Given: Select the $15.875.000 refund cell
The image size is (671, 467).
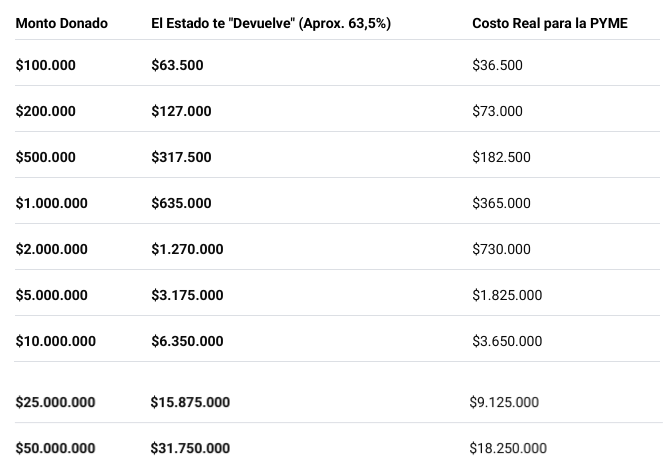Looking at the screenshot, I should point(190,402).
